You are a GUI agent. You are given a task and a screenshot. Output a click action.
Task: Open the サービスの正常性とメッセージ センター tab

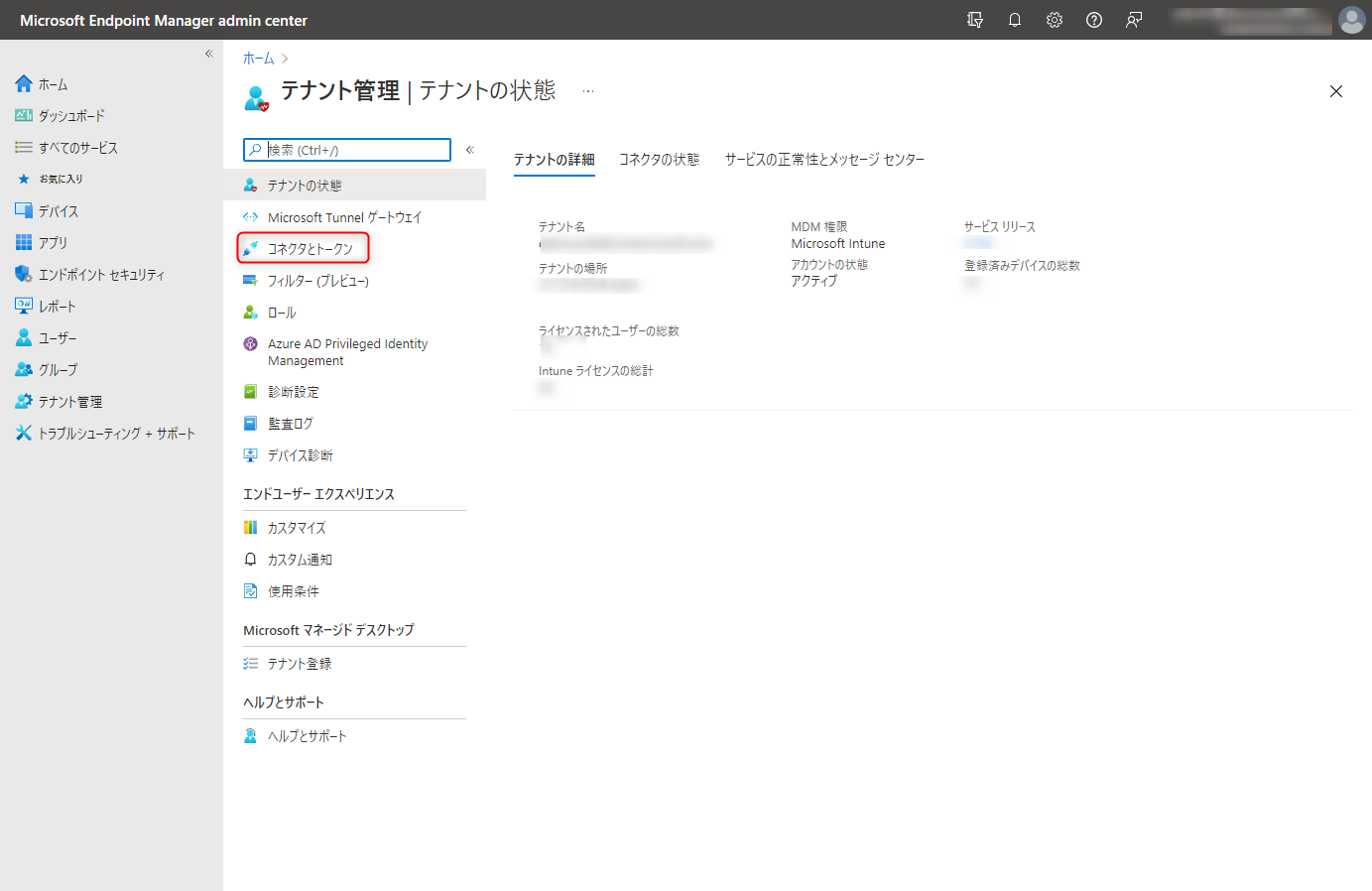point(824,159)
